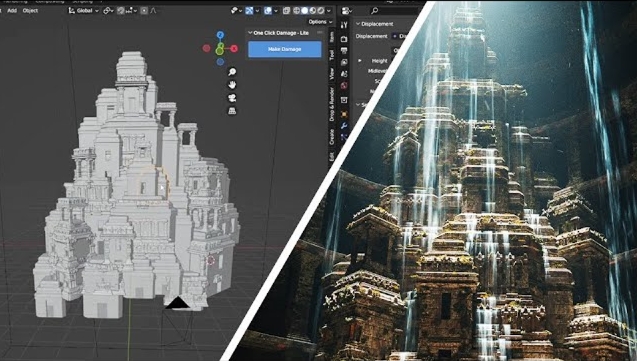Open the snapping options dropdown

pyautogui.click(x=132, y=11)
